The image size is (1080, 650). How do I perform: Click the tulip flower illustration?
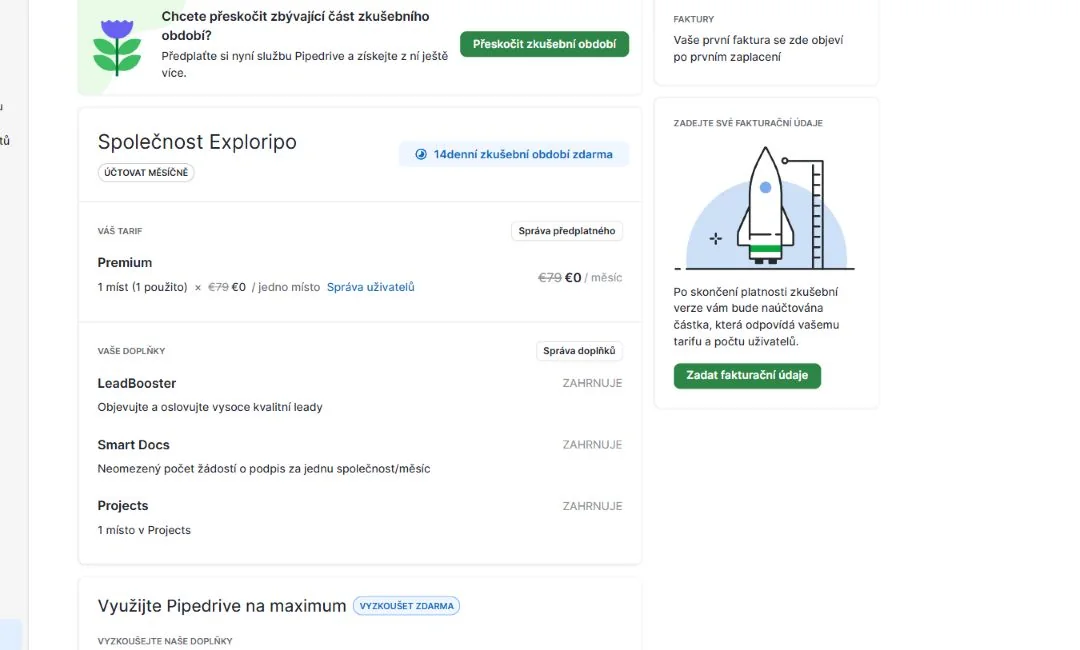pos(117,47)
